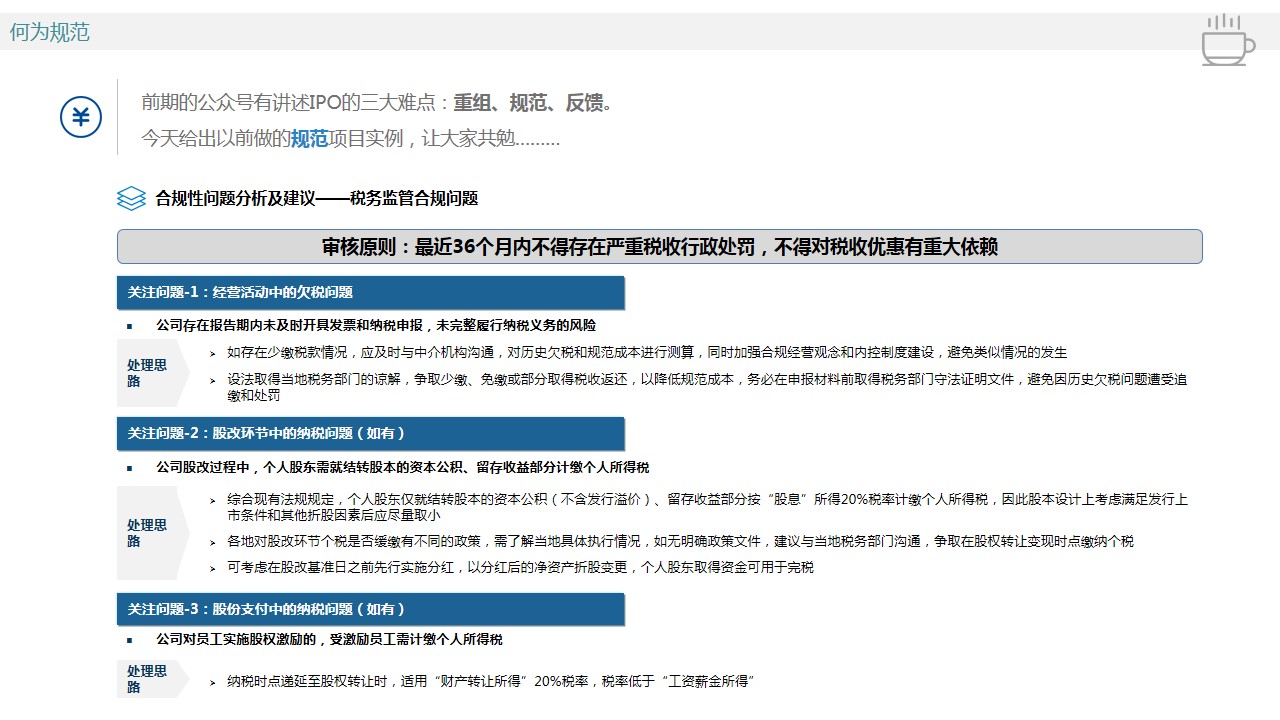The width and height of the screenshot is (1280, 720).
Task: Select the line beginning 各地对股改环节个税
Action: click(680, 541)
